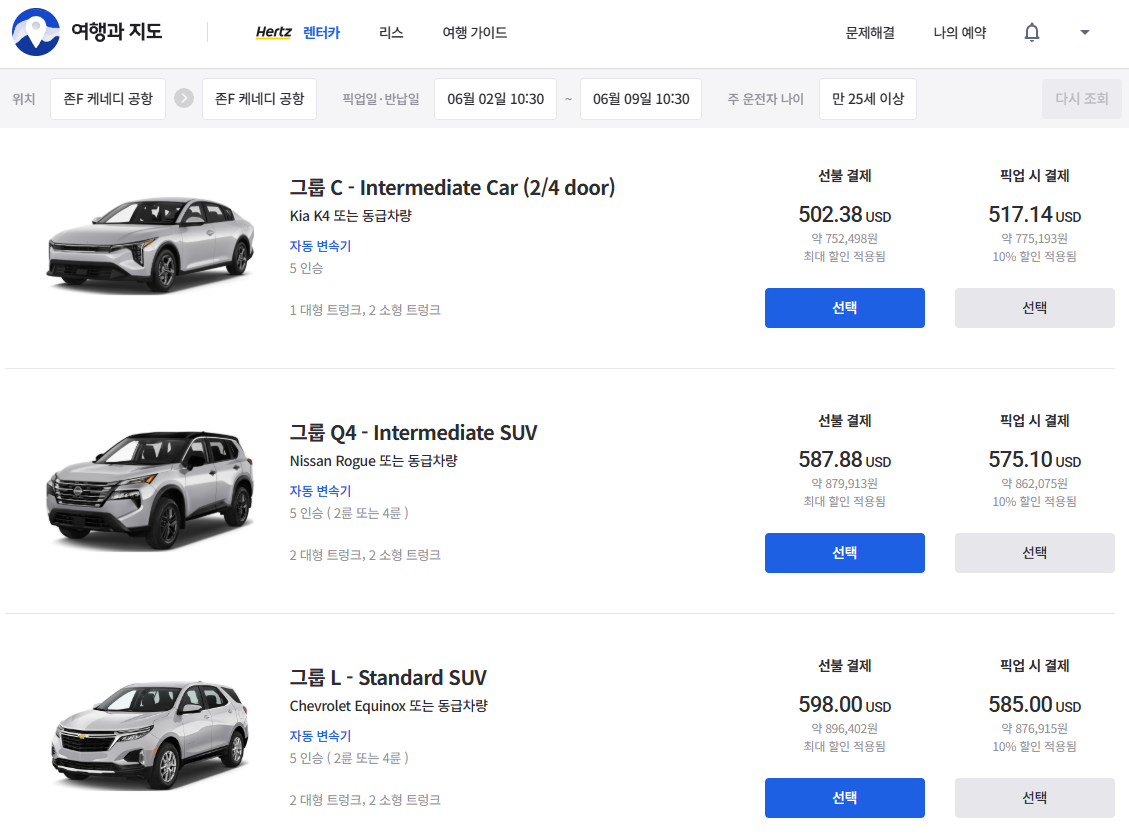The width and height of the screenshot is (1129, 836).
Task: Open the 여행 가이드 menu
Action: [x=475, y=33]
